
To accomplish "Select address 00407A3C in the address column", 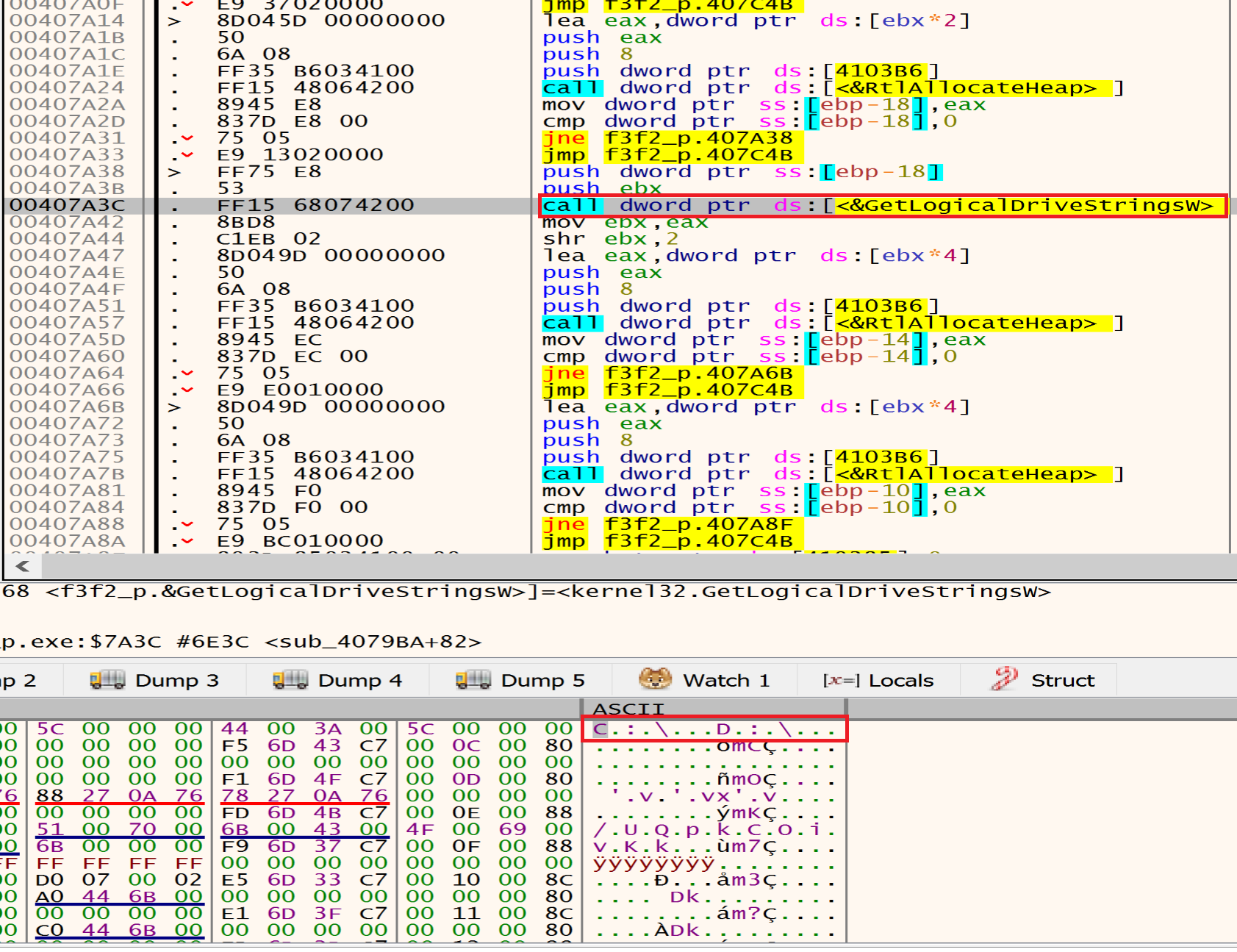I will point(67,206).
